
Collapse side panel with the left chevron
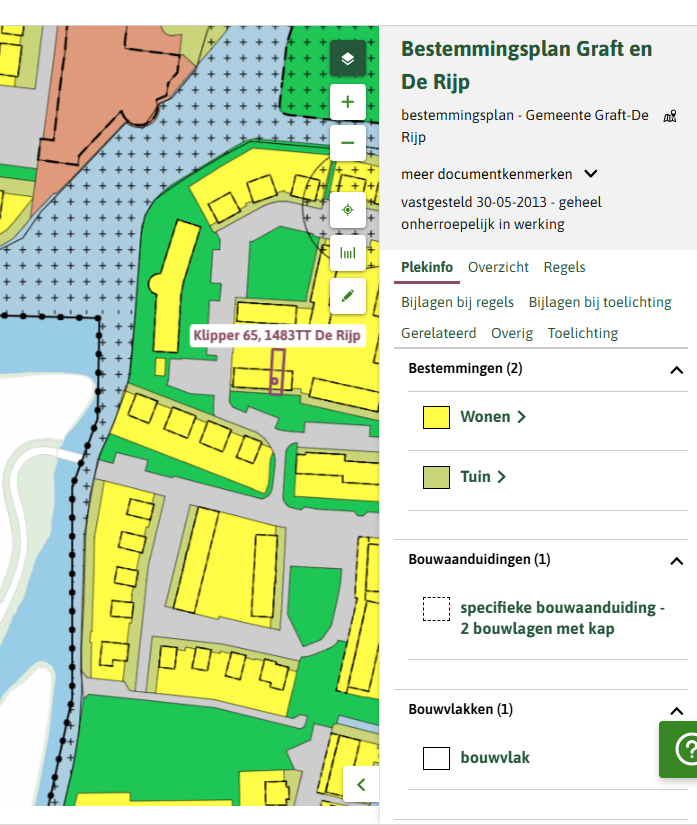tap(361, 784)
